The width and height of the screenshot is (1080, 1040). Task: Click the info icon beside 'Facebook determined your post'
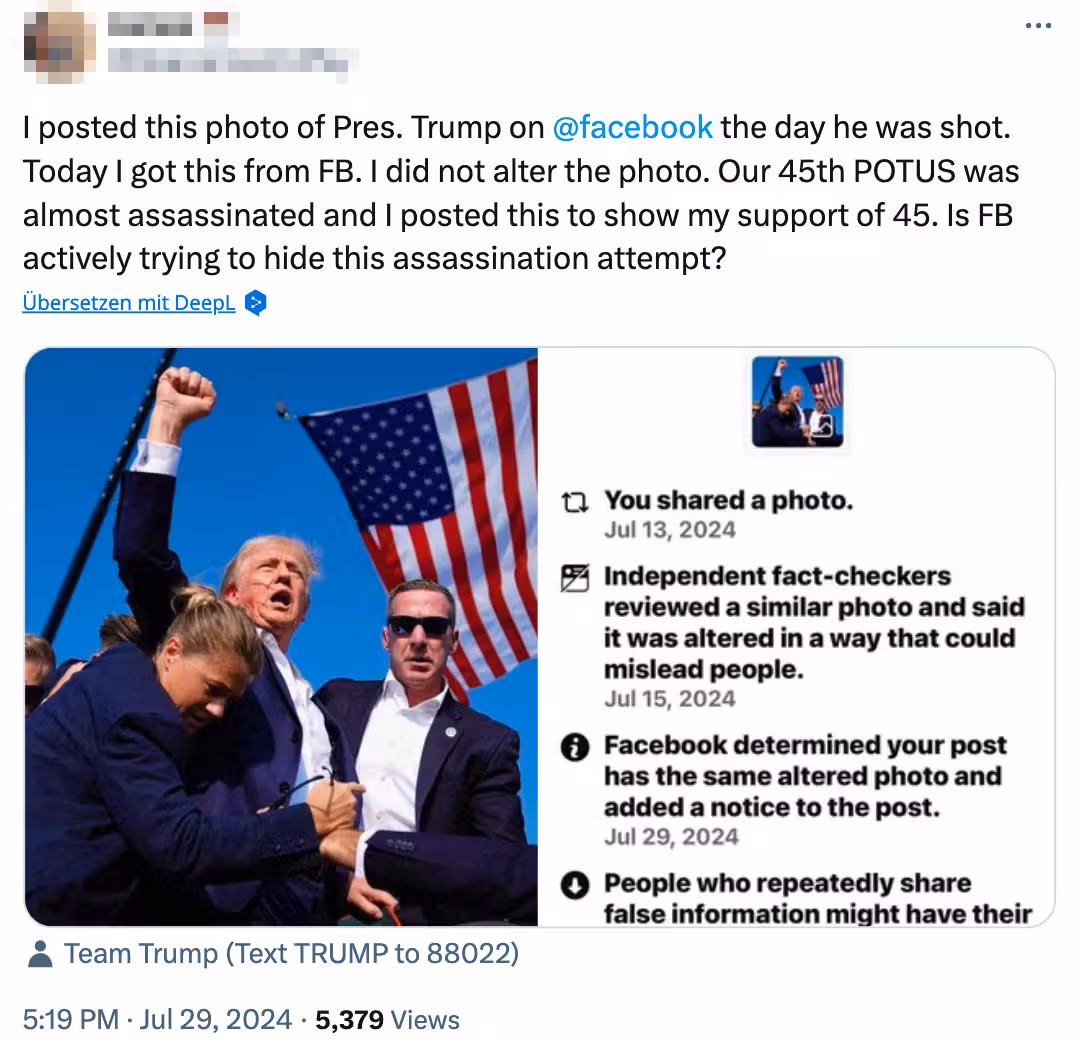tap(575, 748)
